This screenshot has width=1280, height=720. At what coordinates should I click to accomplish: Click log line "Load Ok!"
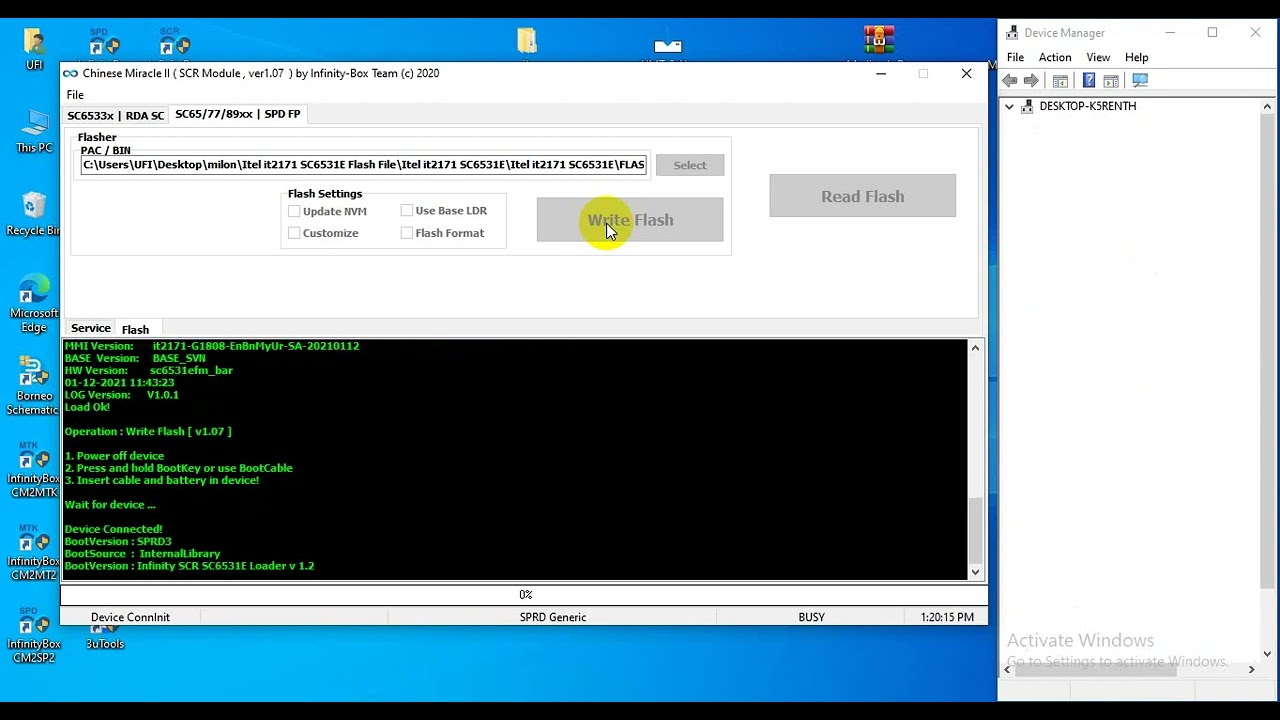coord(87,407)
